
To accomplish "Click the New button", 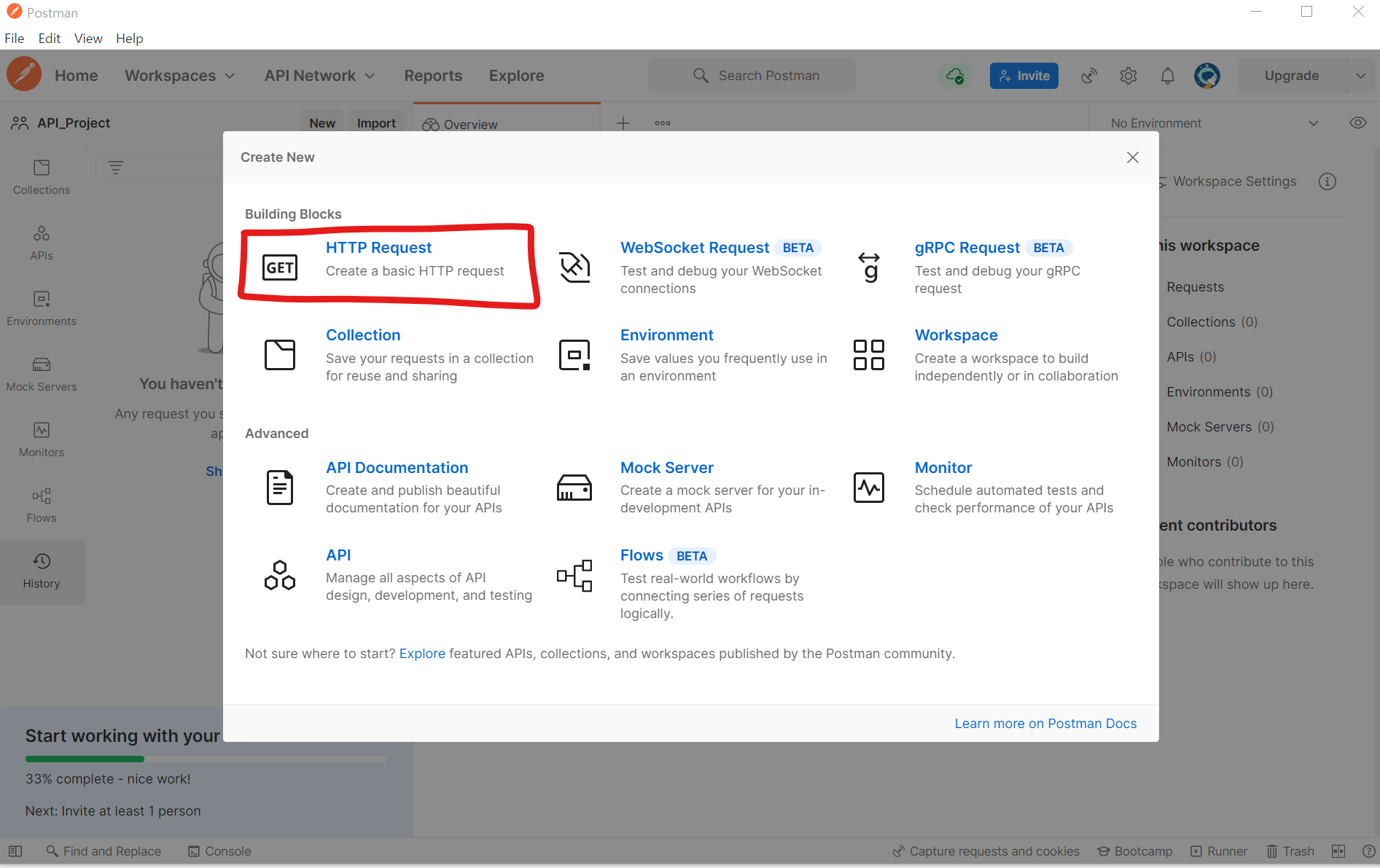I will (322, 122).
